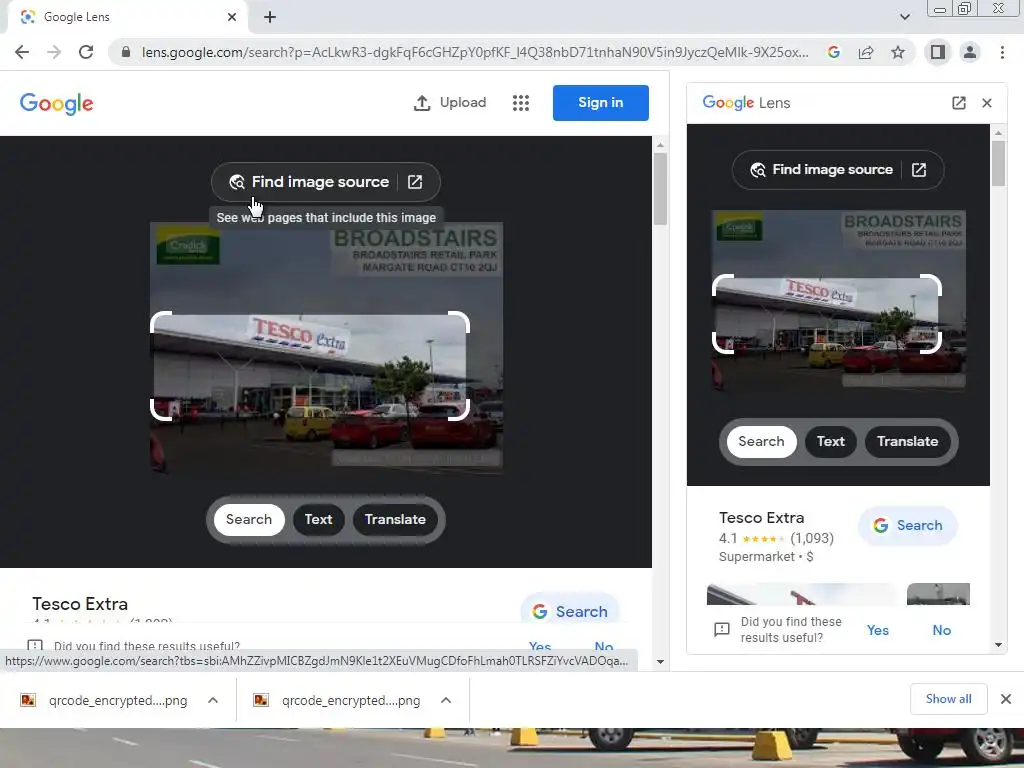
Task: Select Translate mode in main page
Action: click(x=395, y=519)
